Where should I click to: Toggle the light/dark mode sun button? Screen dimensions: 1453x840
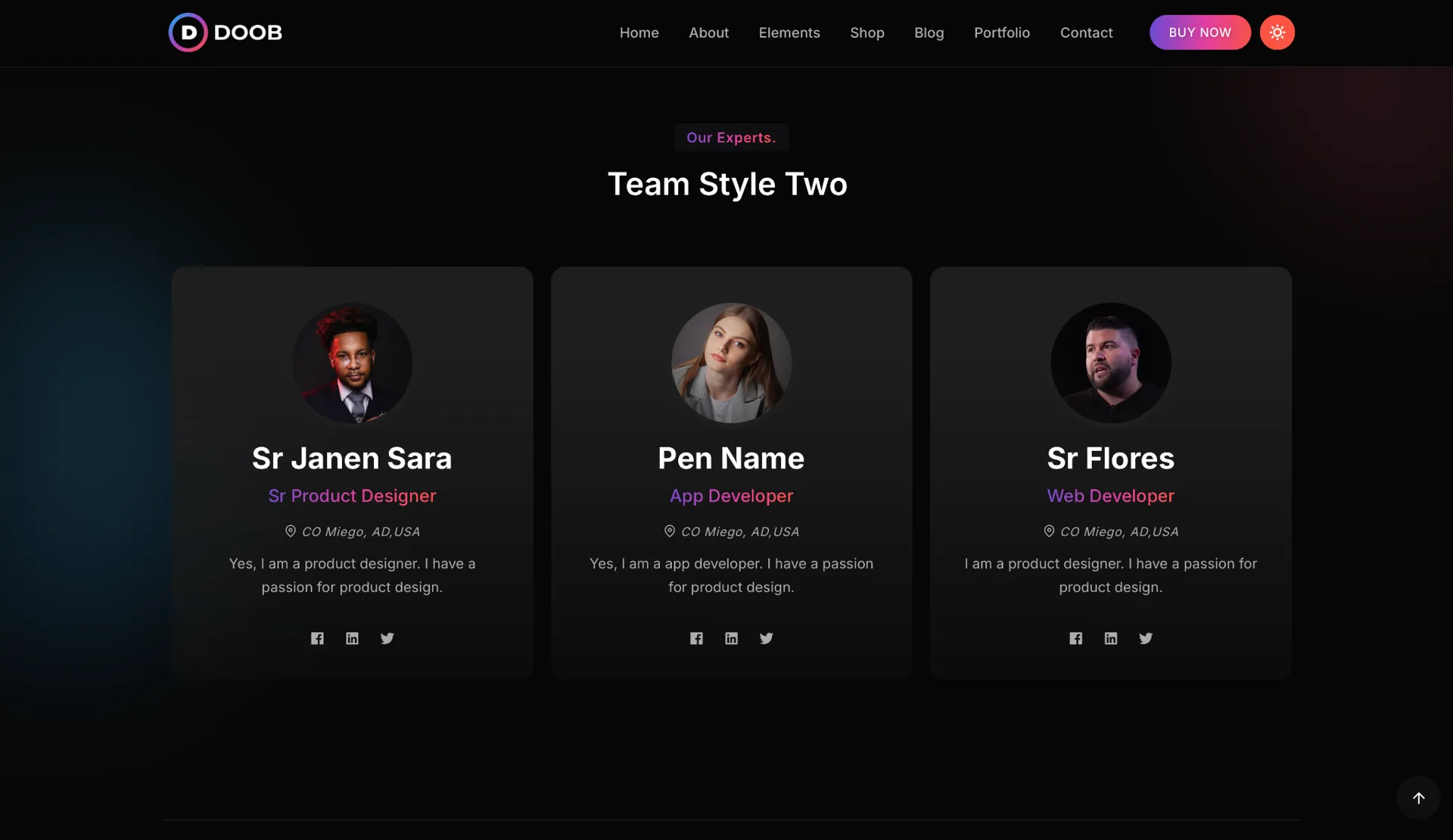click(1277, 33)
